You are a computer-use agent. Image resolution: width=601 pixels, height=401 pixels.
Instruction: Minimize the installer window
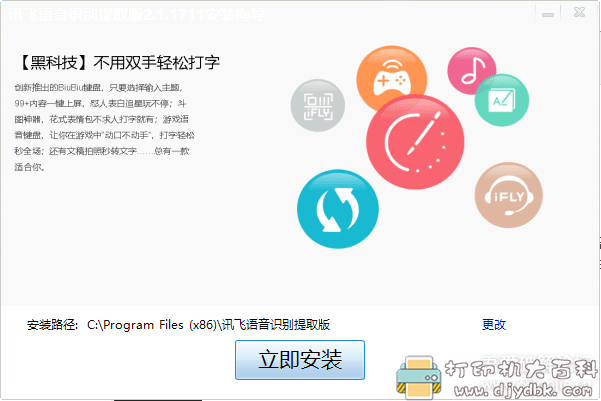[x=548, y=14]
